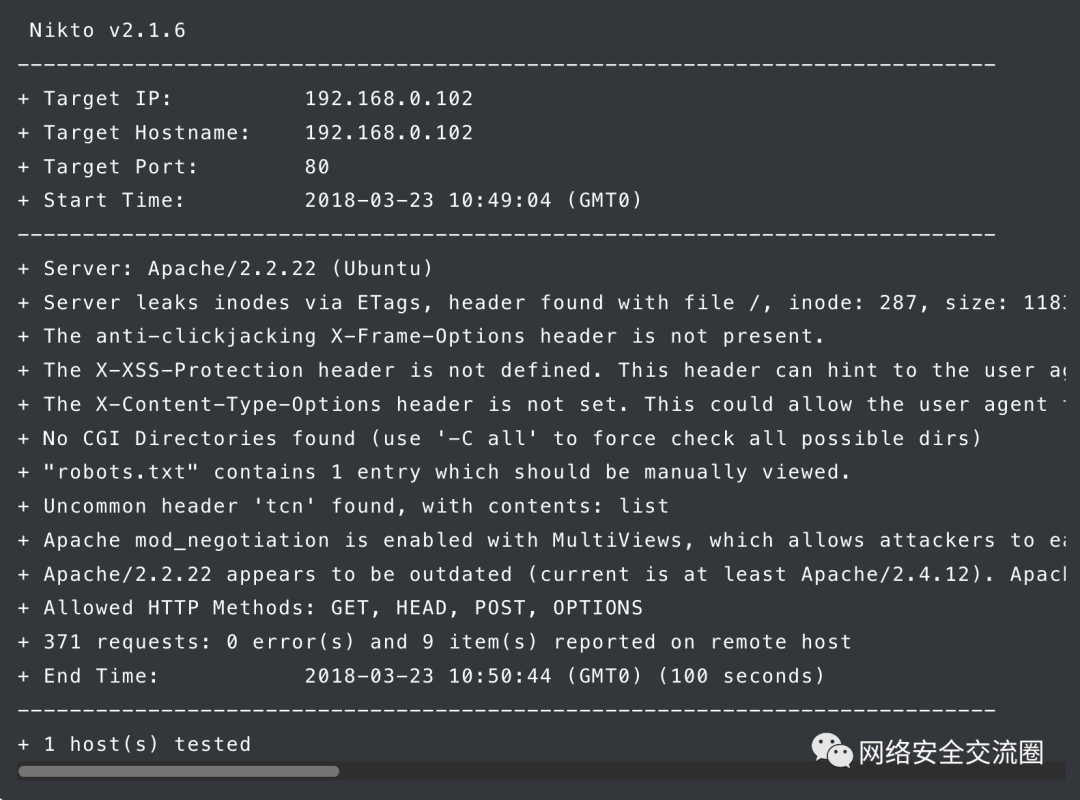Screen dimensions: 1080x800
Task: Click the Server Apache/2.2.22 (Ubuntu) line
Action: [x=225, y=269]
